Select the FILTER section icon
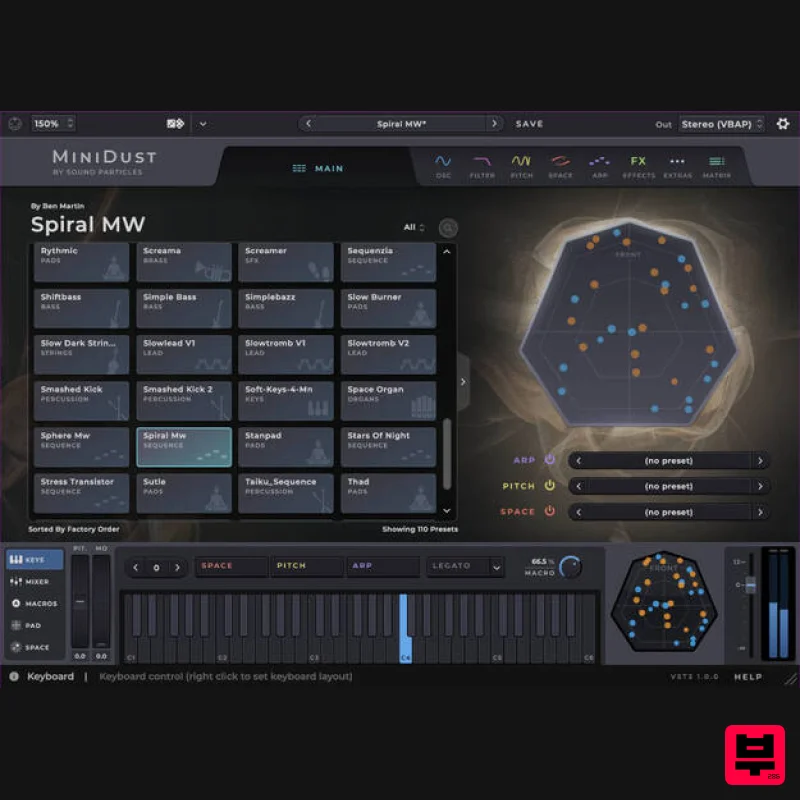Viewport: 800px width, 800px height. 482,162
